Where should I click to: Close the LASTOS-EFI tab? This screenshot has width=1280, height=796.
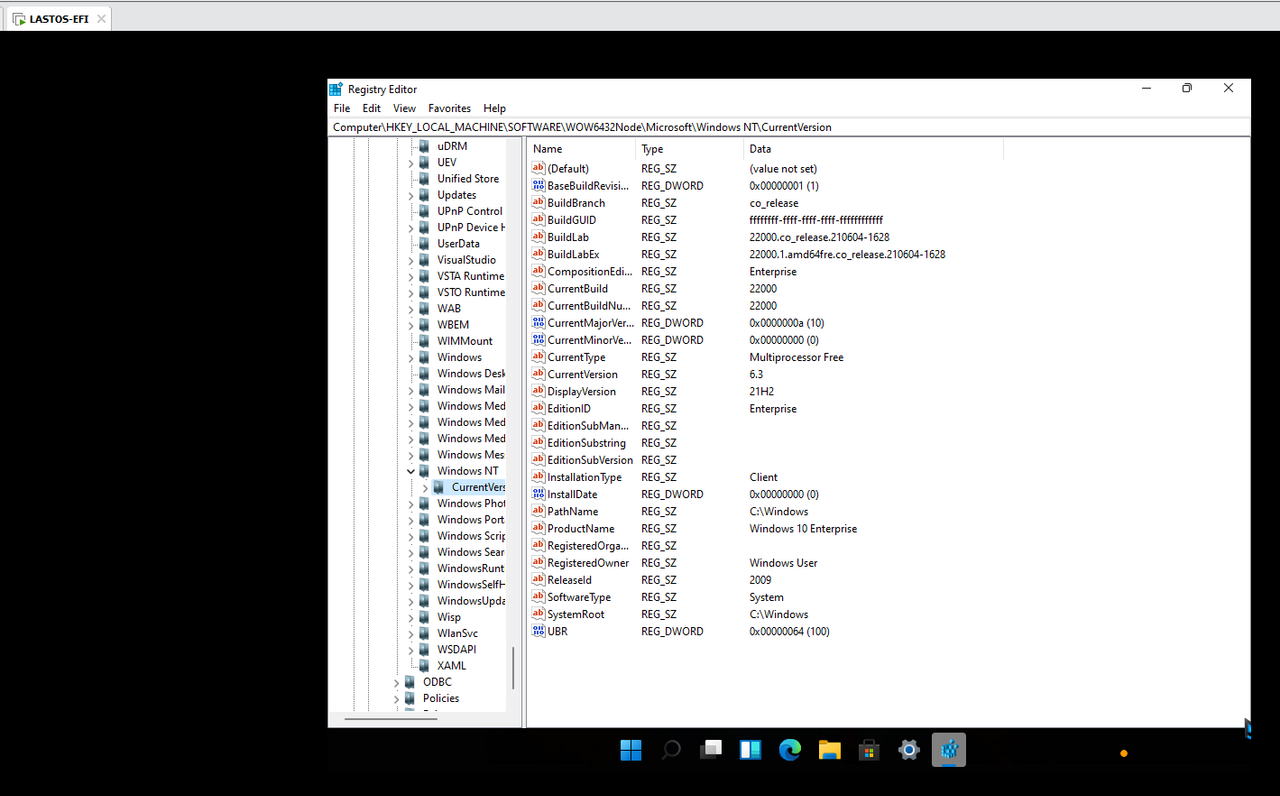[x=101, y=18]
